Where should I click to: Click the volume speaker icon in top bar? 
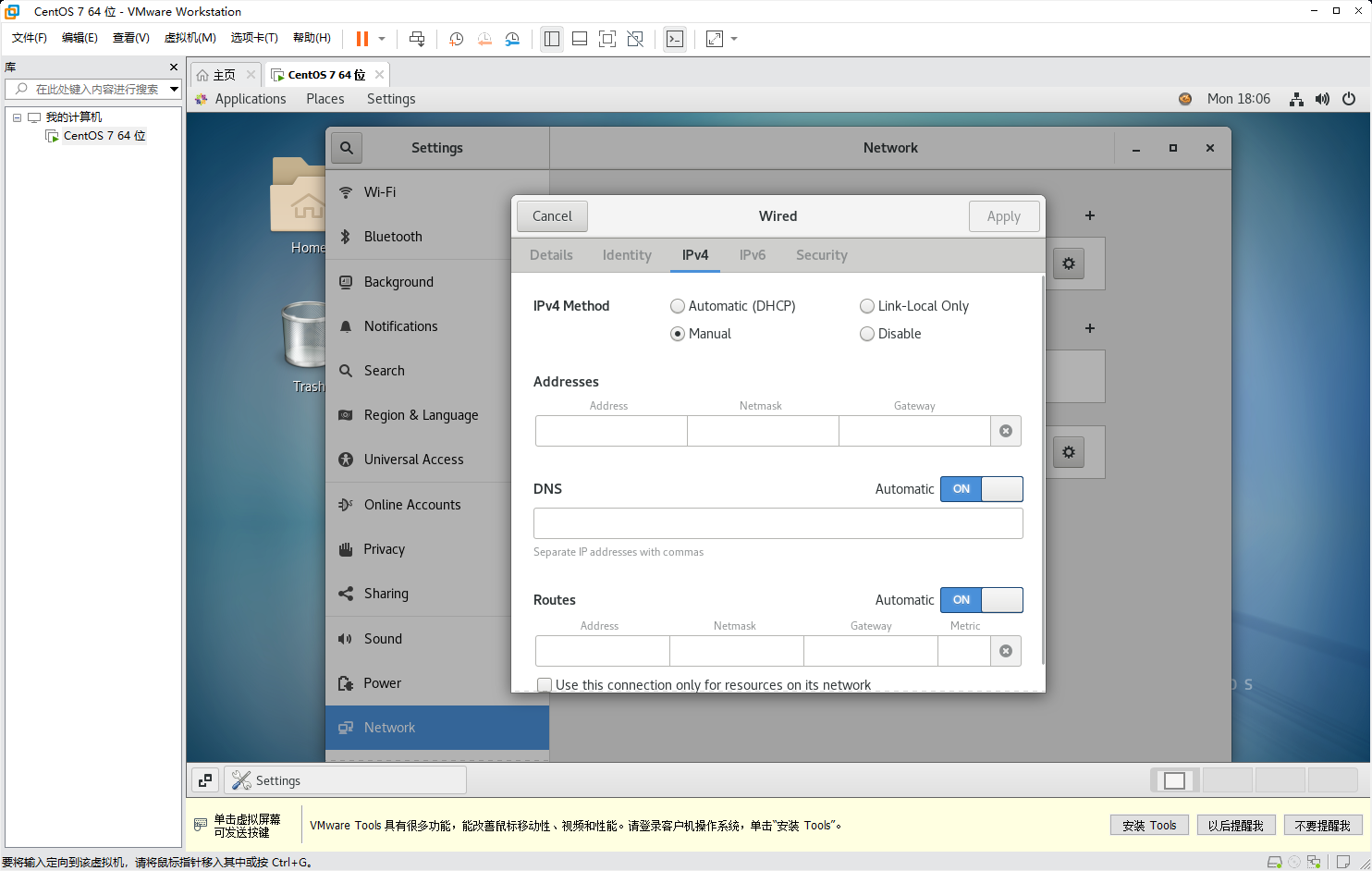pyautogui.click(x=1323, y=99)
